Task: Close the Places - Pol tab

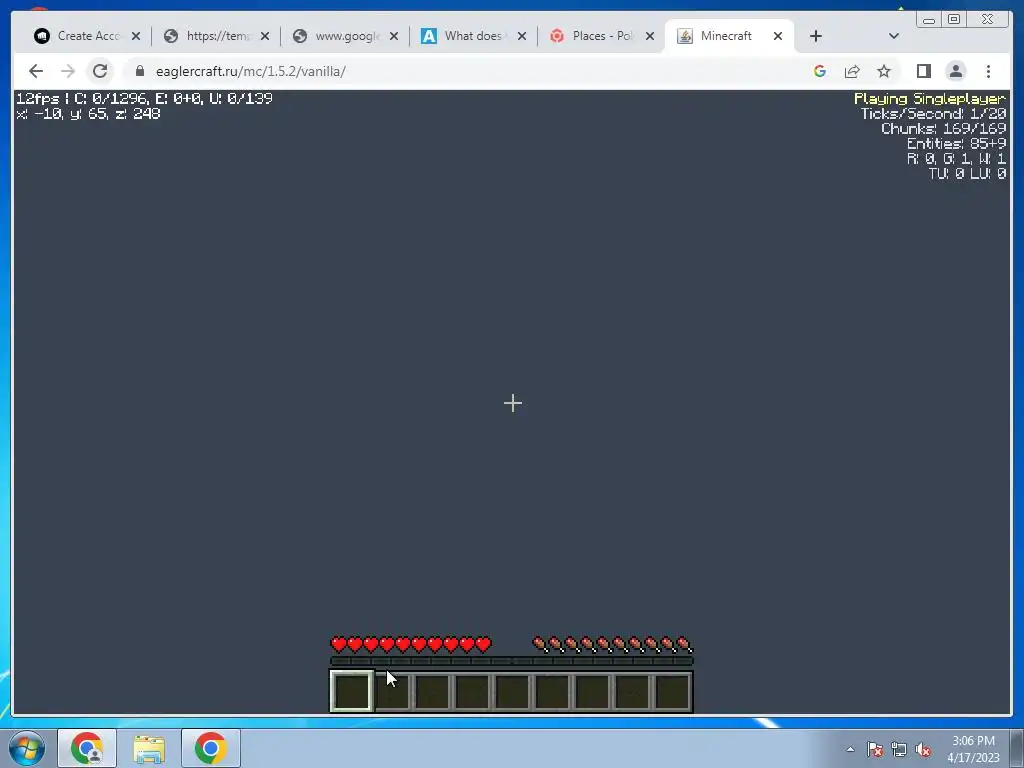Action: click(650, 37)
